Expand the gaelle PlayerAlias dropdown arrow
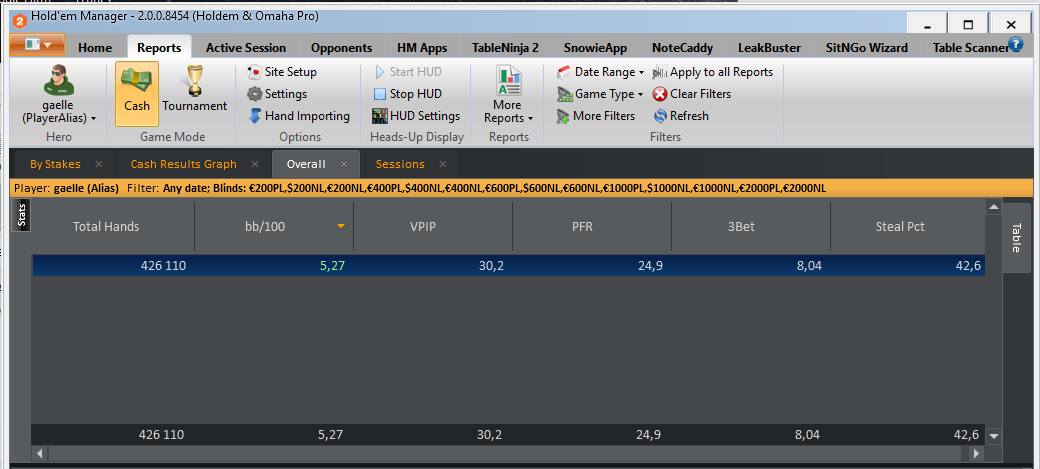This screenshot has width=1040, height=469. click(94, 119)
